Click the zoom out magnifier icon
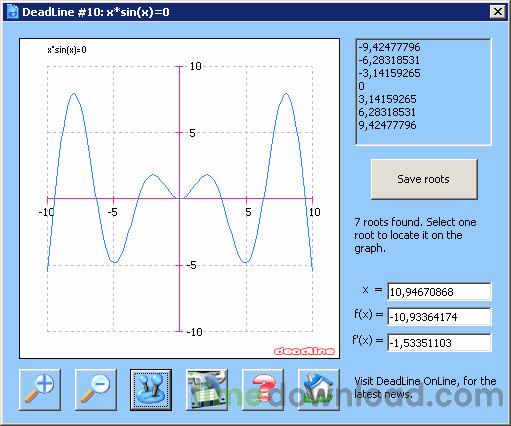 coord(96,390)
